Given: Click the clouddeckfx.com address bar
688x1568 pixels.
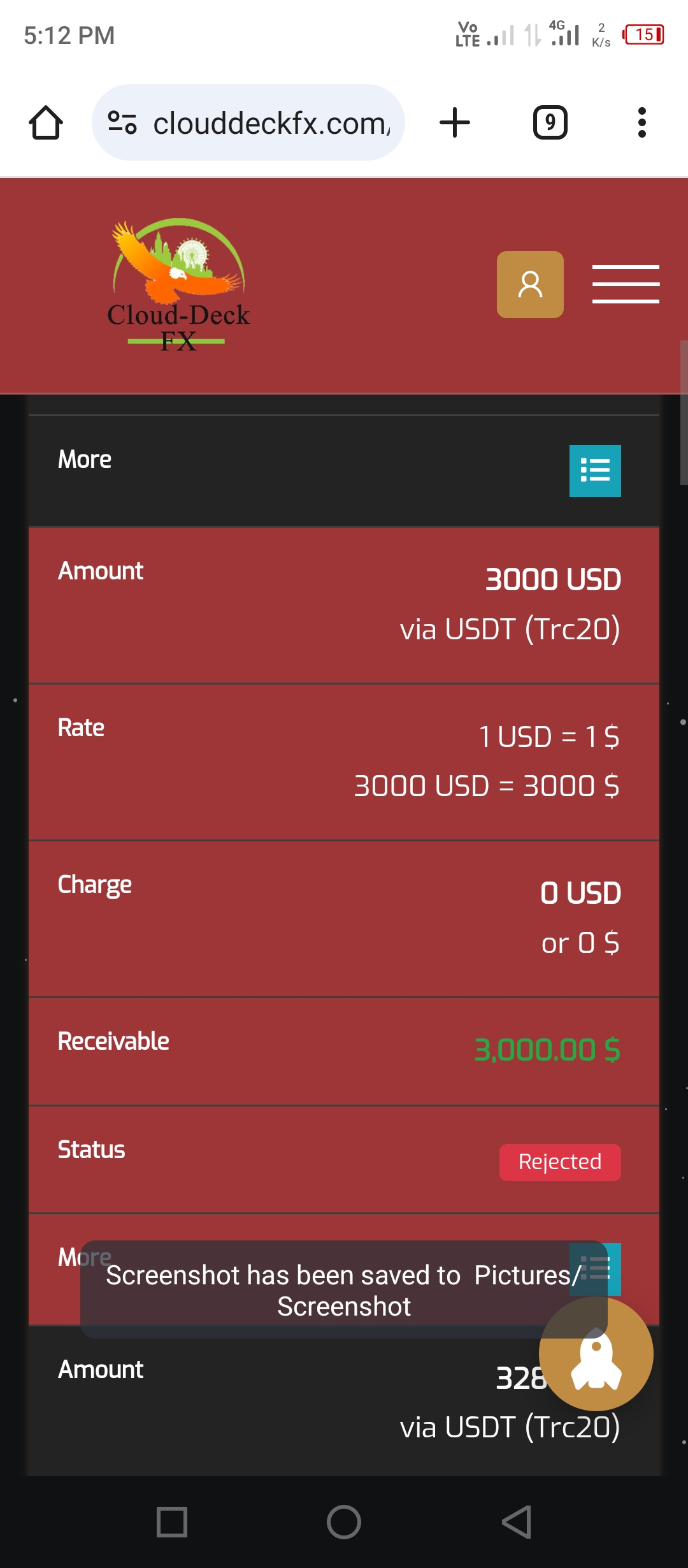Looking at the screenshot, I should pyautogui.click(x=271, y=122).
